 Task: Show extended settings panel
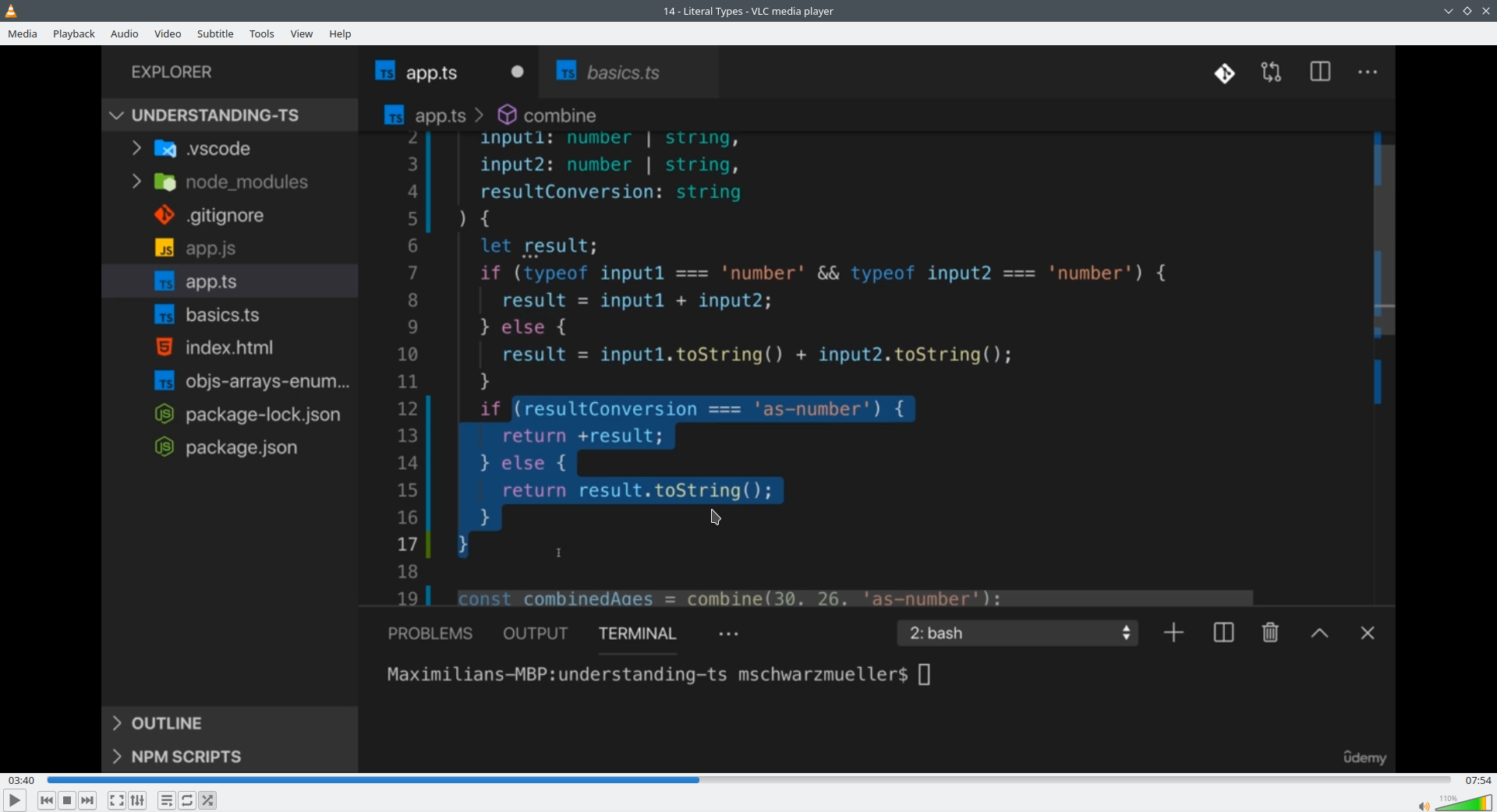[x=138, y=800]
